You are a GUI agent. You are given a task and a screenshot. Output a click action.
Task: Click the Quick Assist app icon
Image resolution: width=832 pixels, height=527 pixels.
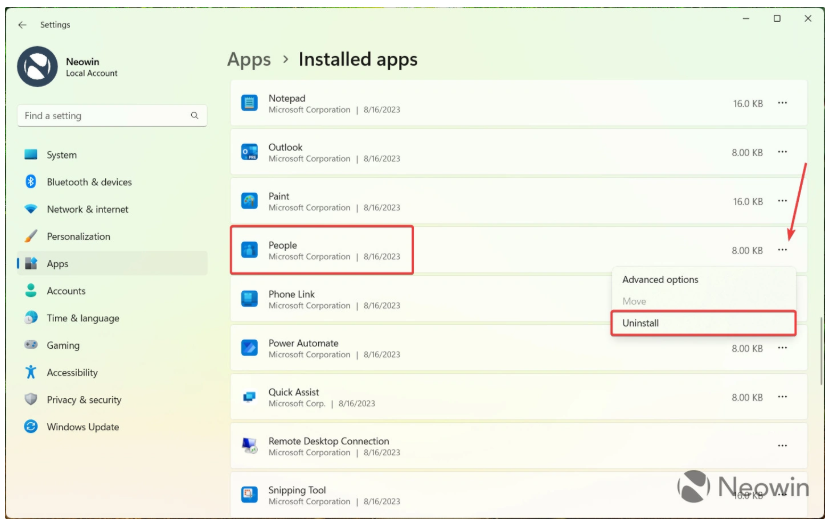(249, 397)
